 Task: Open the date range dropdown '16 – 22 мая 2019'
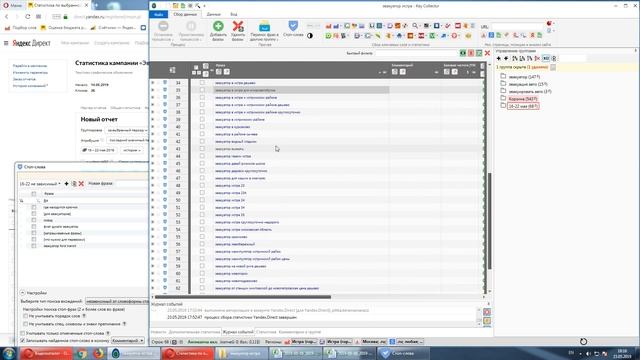(x=99, y=150)
